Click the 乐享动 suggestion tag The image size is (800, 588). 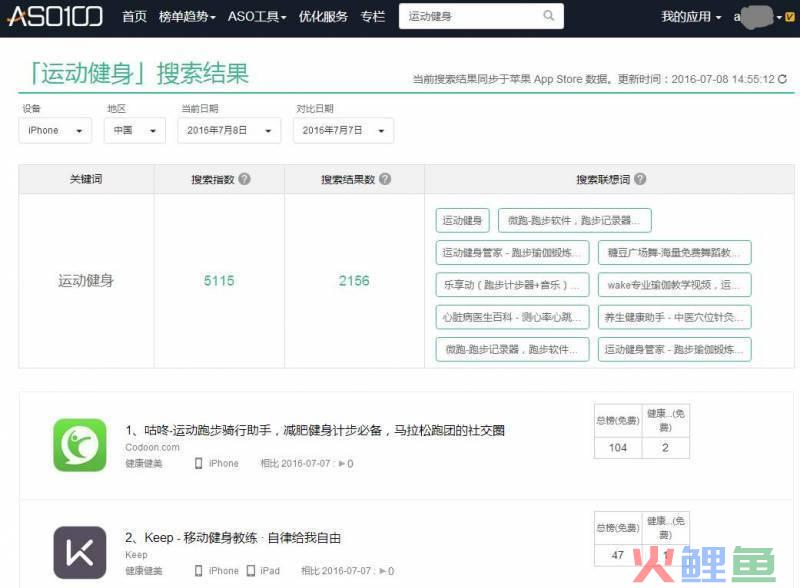513,285
